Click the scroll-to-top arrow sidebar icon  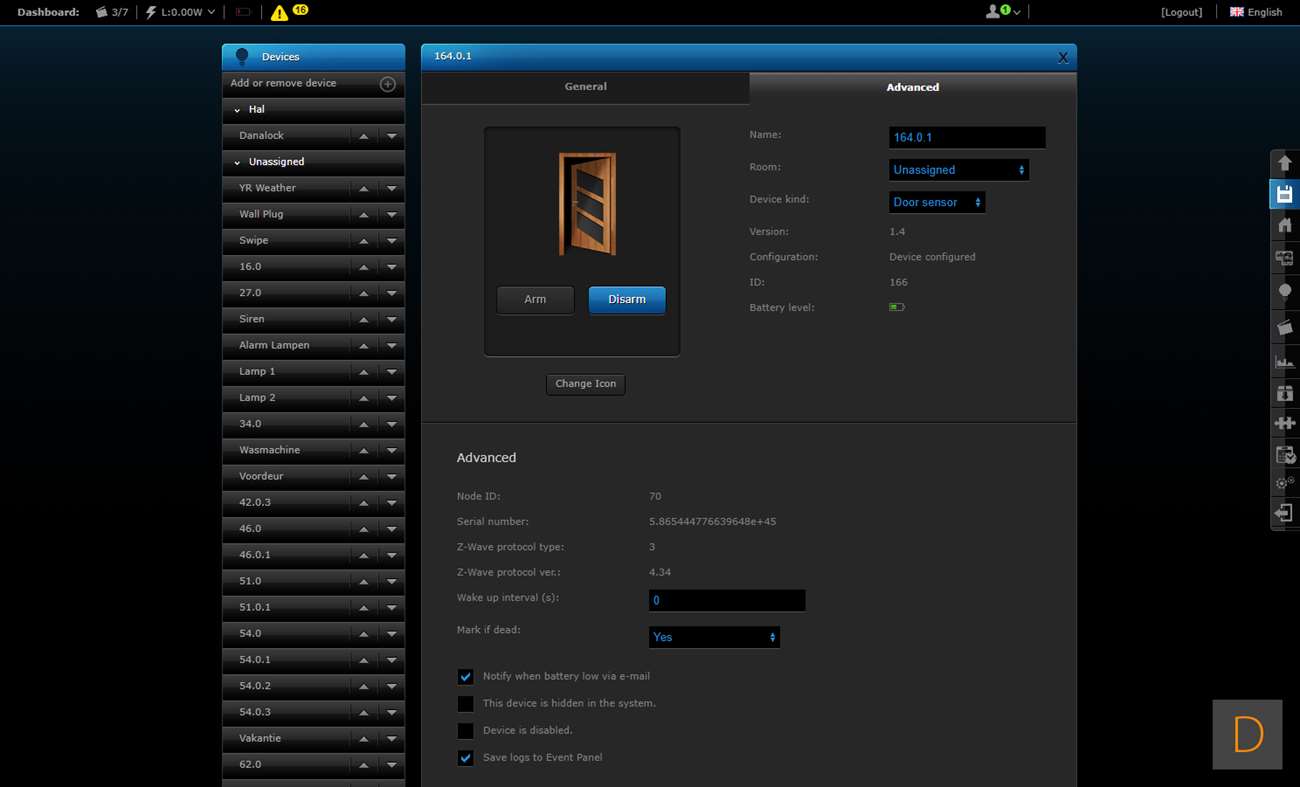click(x=1285, y=163)
